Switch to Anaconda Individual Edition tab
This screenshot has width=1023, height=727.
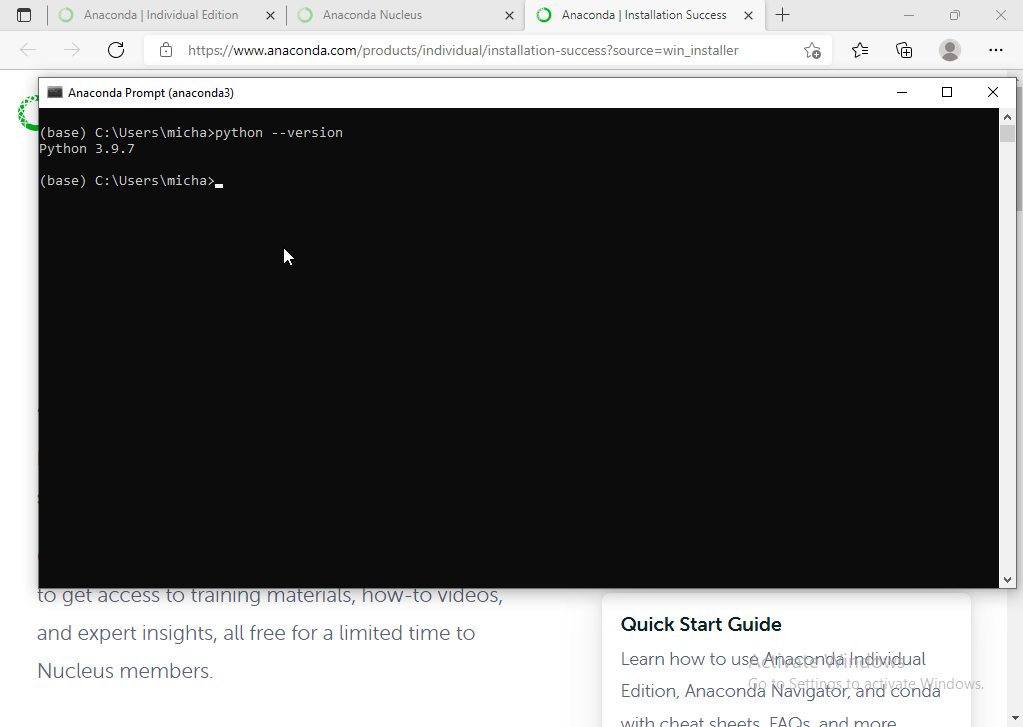[160, 15]
